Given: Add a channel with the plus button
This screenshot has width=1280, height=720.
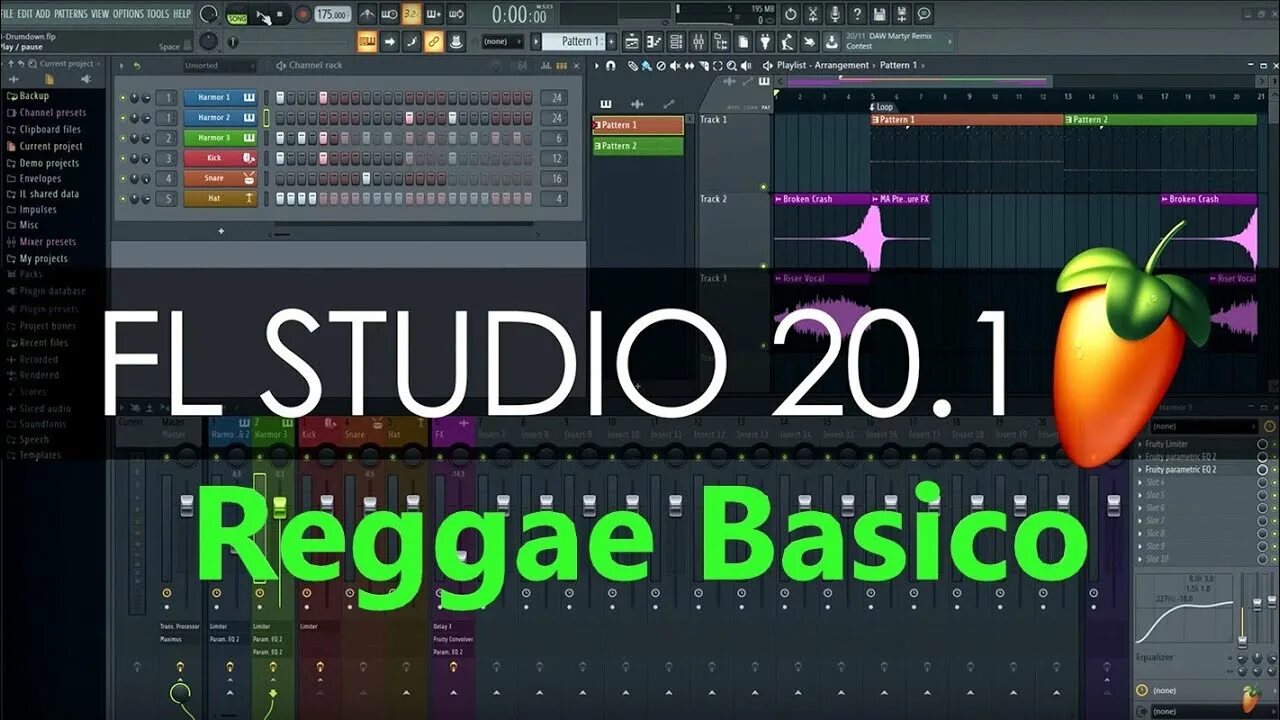Looking at the screenshot, I should (x=221, y=231).
